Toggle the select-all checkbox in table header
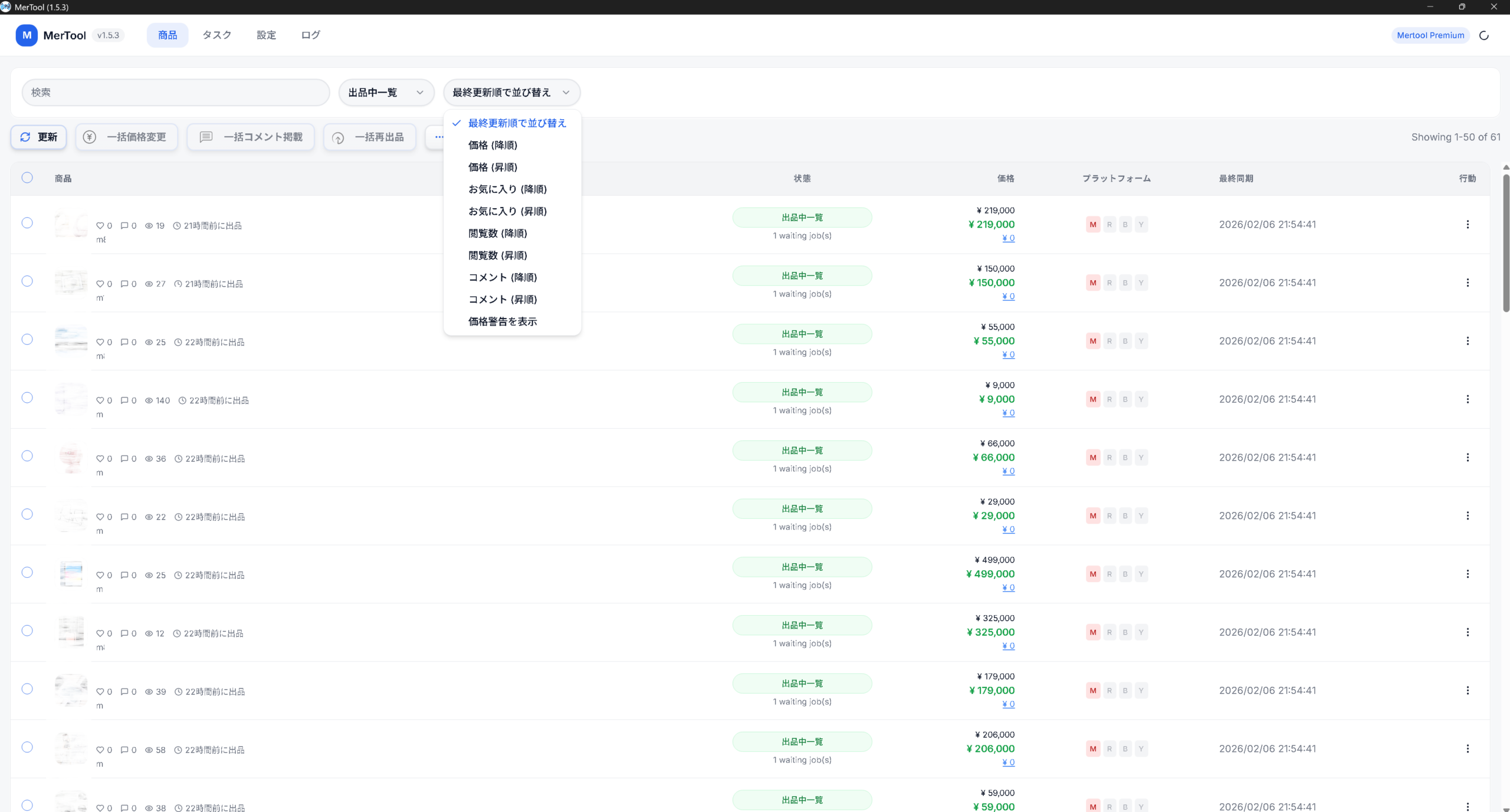The height and width of the screenshot is (812, 1510). pyautogui.click(x=27, y=178)
